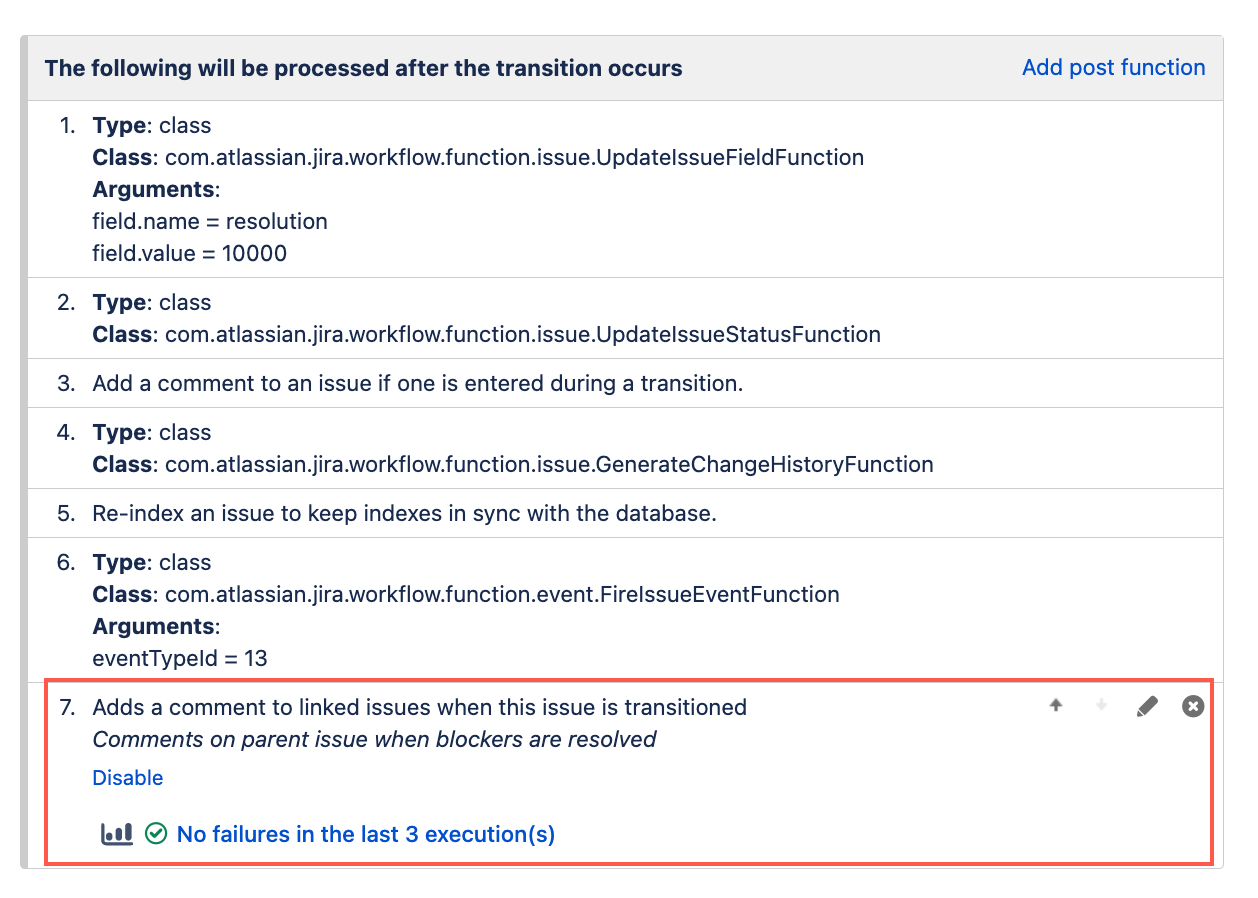Click the field.value = 10000 argument
Image resolution: width=1258 pixels, height=898 pixels.
[x=190, y=253]
